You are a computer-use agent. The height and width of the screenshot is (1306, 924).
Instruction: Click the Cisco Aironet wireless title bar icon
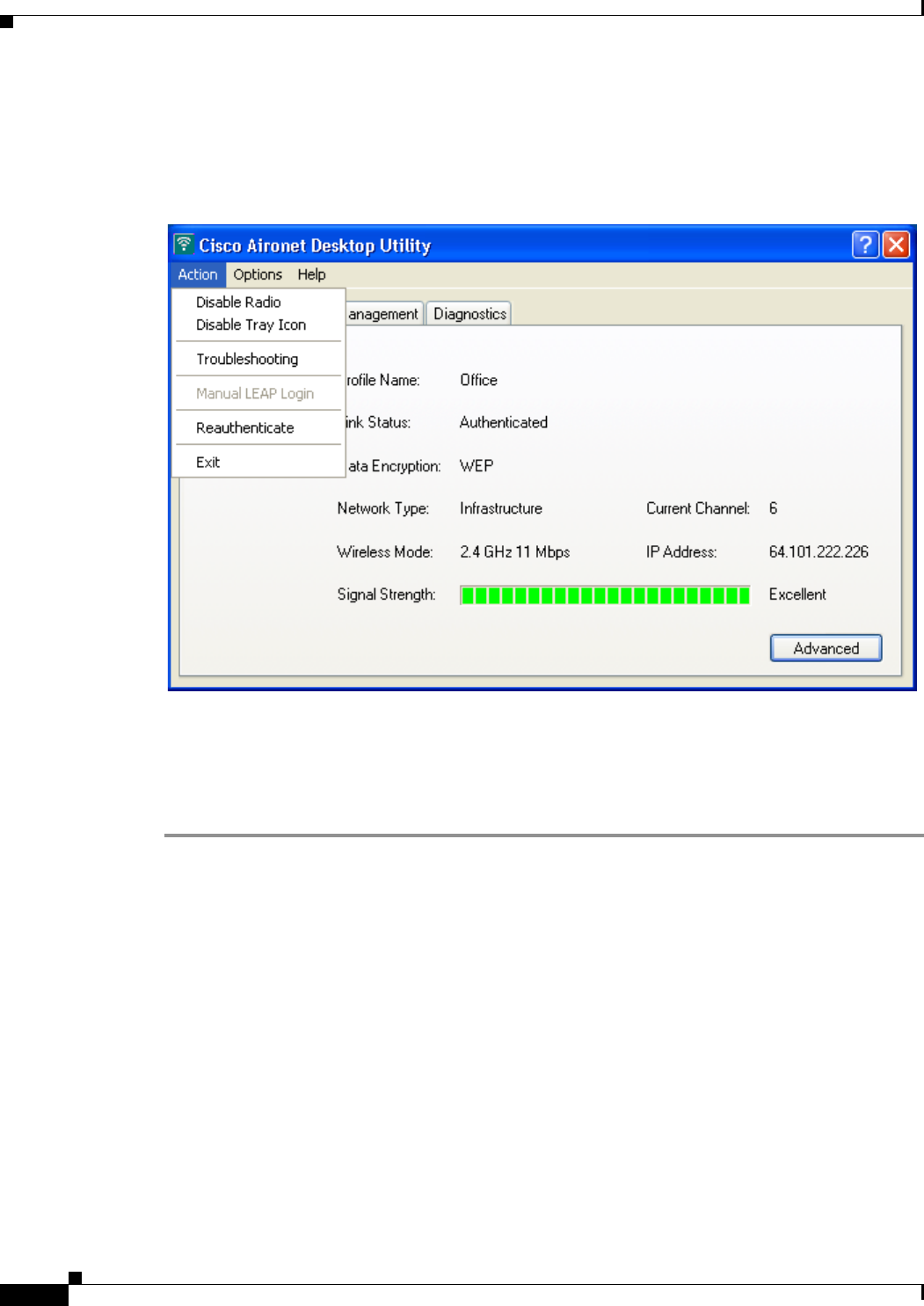tap(184, 244)
